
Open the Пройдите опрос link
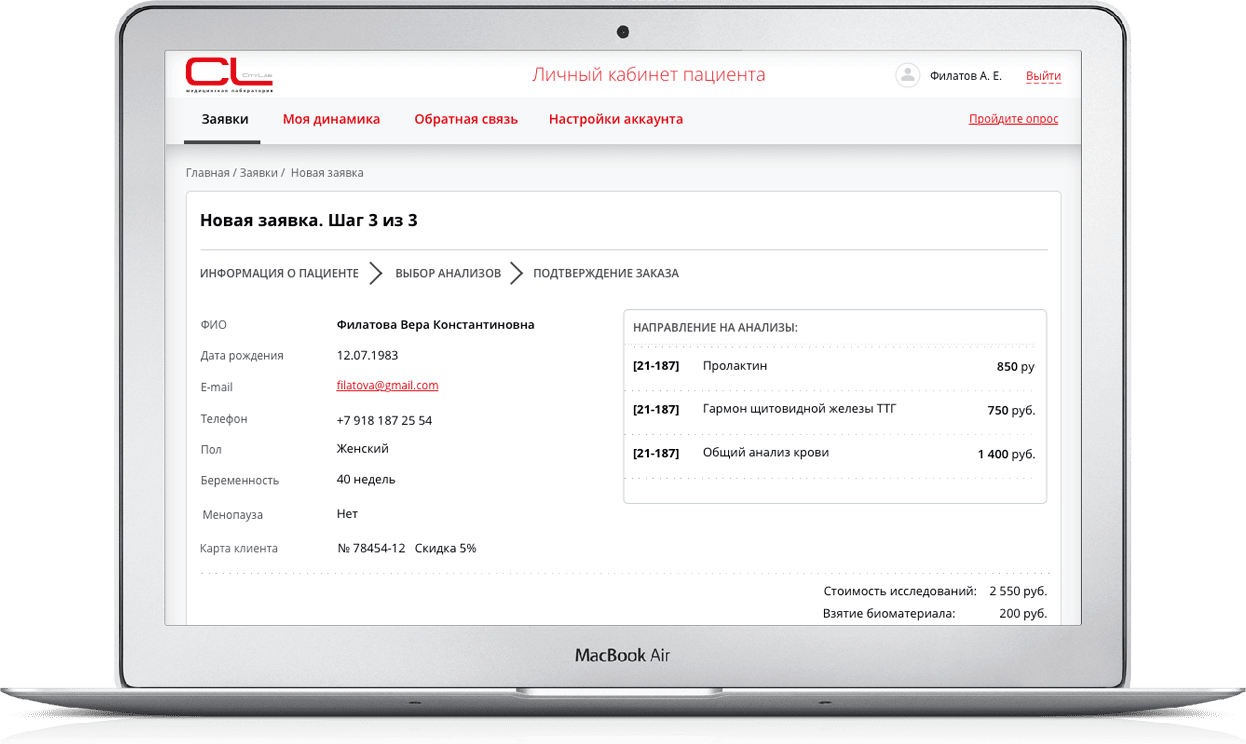click(1013, 119)
